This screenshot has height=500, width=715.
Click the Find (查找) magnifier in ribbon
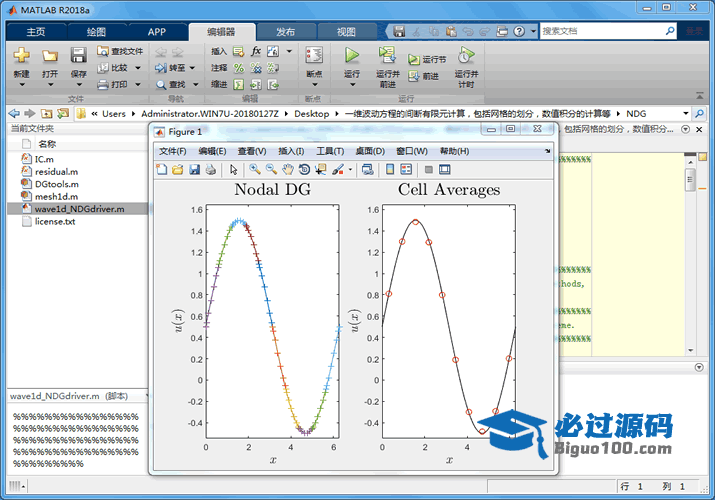click(x=161, y=85)
